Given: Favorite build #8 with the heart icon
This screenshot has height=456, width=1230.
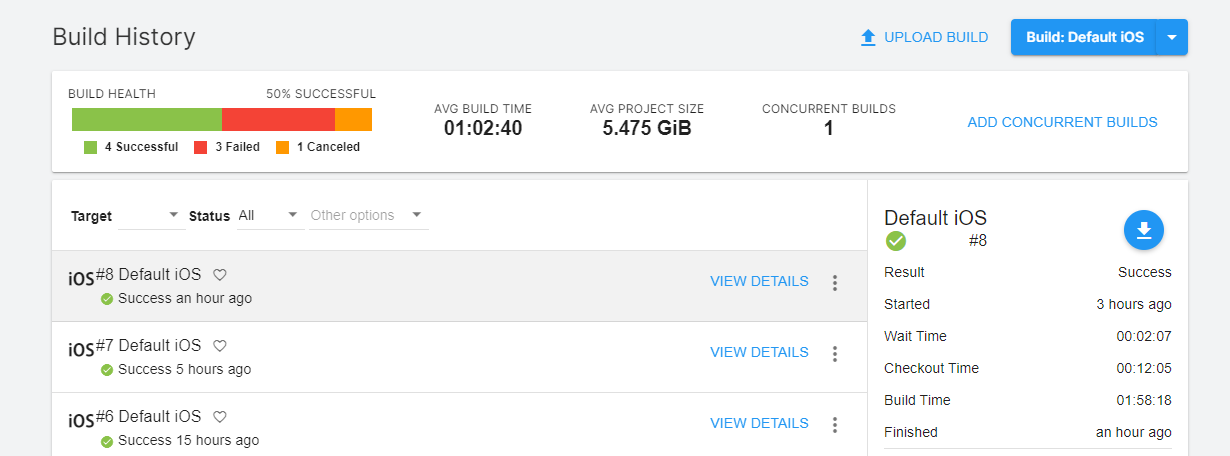Looking at the screenshot, I should point(220,275).
